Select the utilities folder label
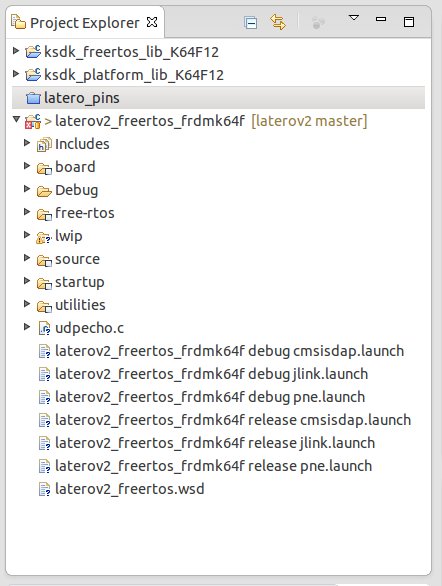The width and height of the screenshot is (442, 586). [80, 305]
